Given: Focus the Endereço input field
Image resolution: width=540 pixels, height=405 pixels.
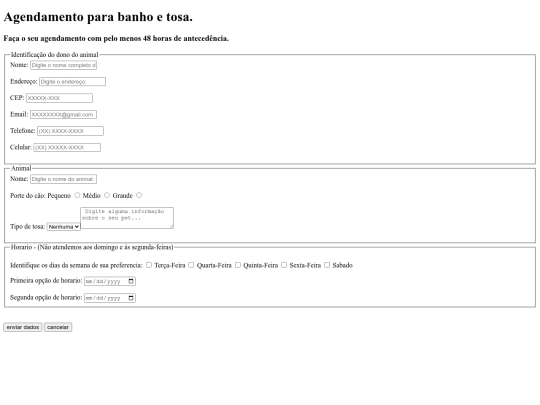Looking at the screenshot, I should (x=72, y=82).
